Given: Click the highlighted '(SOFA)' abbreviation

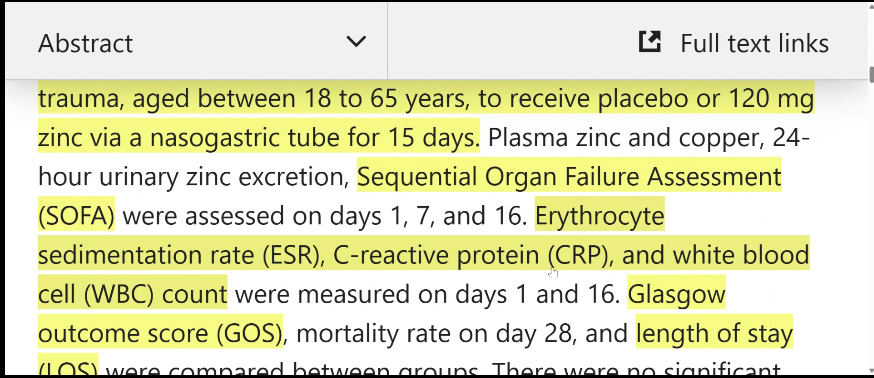Looking at the screenshot, I should click(x=76, y=216).
